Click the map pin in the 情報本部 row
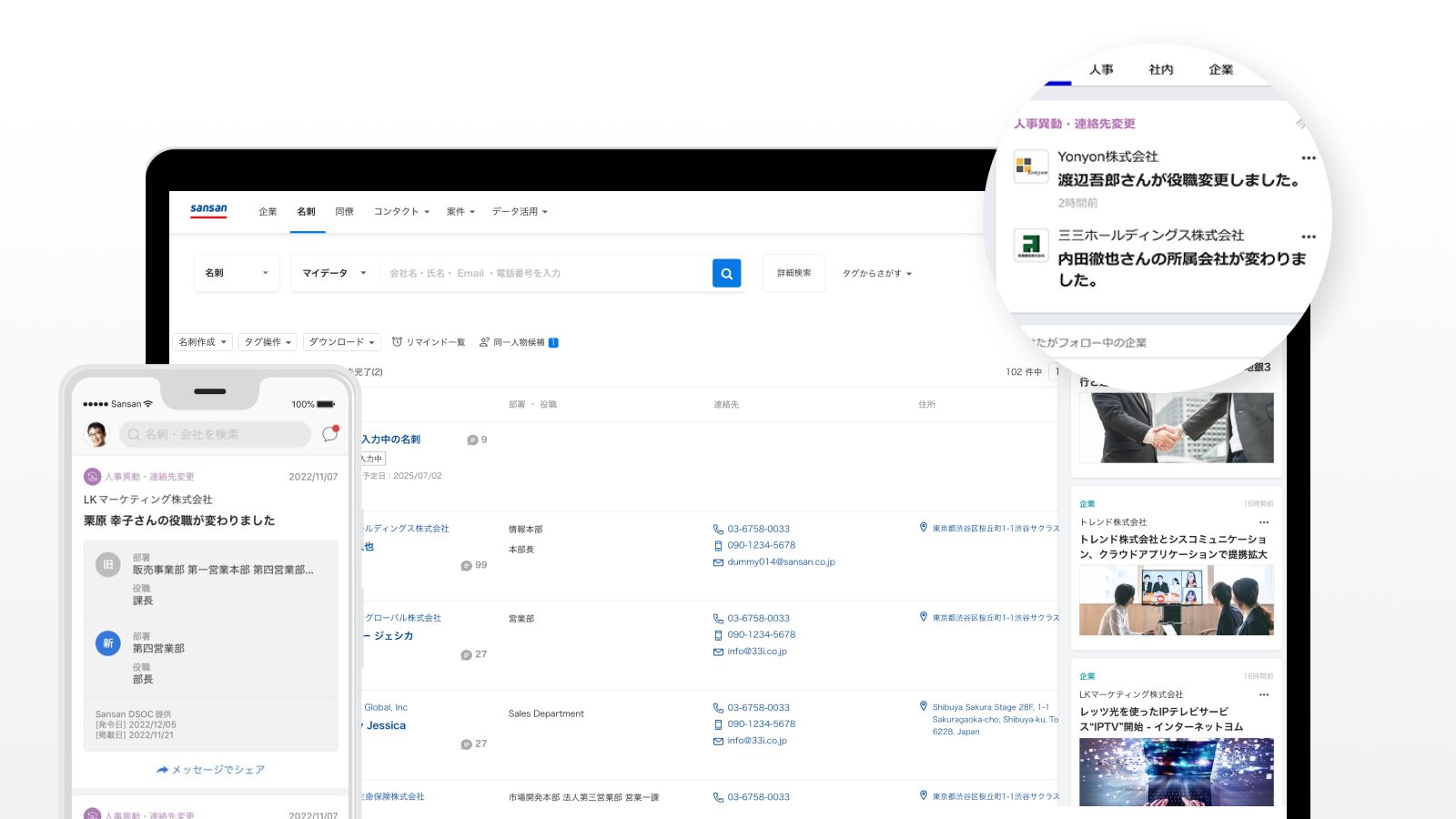This screenshot has width=1456, height=819. 924,528
